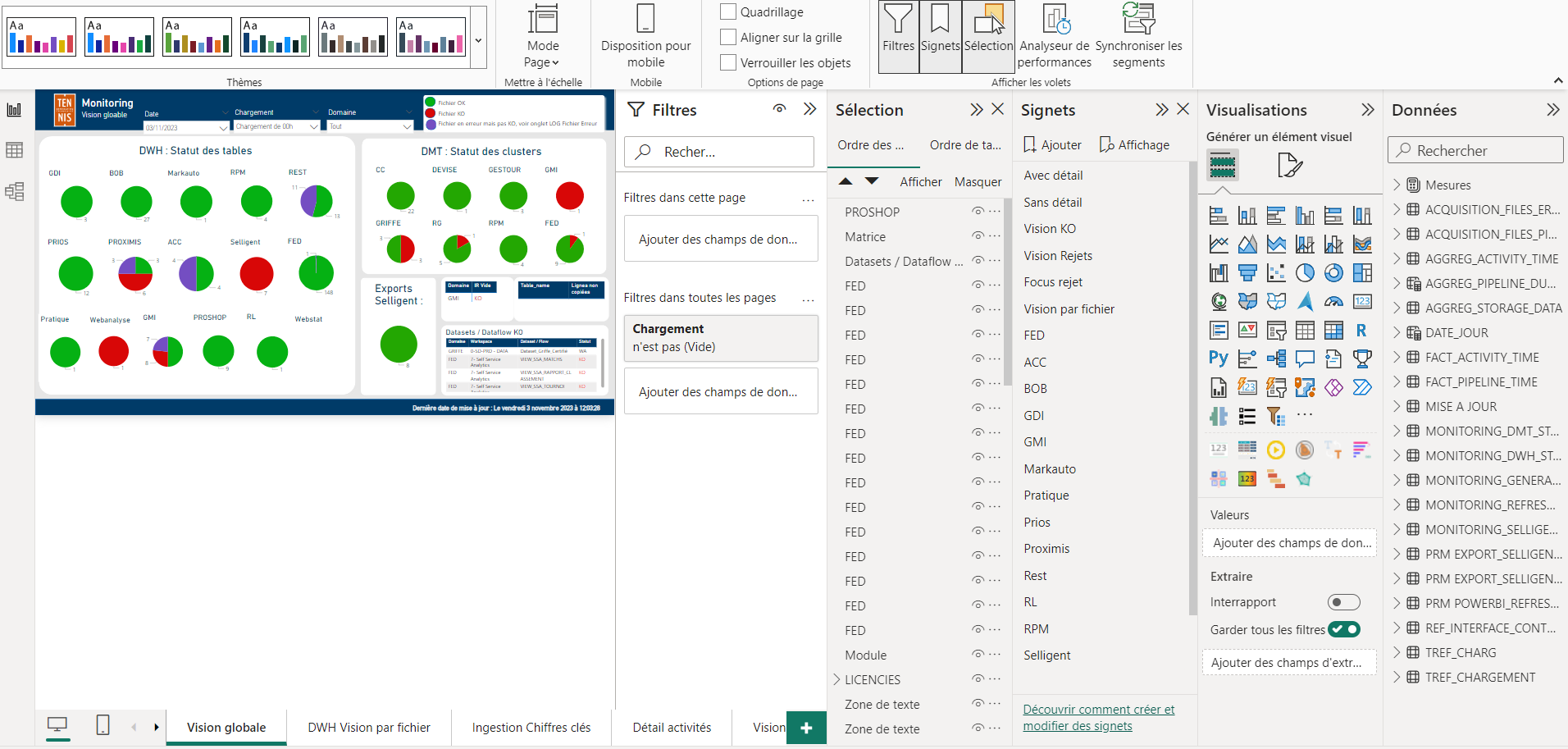Switch to mobile layout icon at bottom

[103, 725]
